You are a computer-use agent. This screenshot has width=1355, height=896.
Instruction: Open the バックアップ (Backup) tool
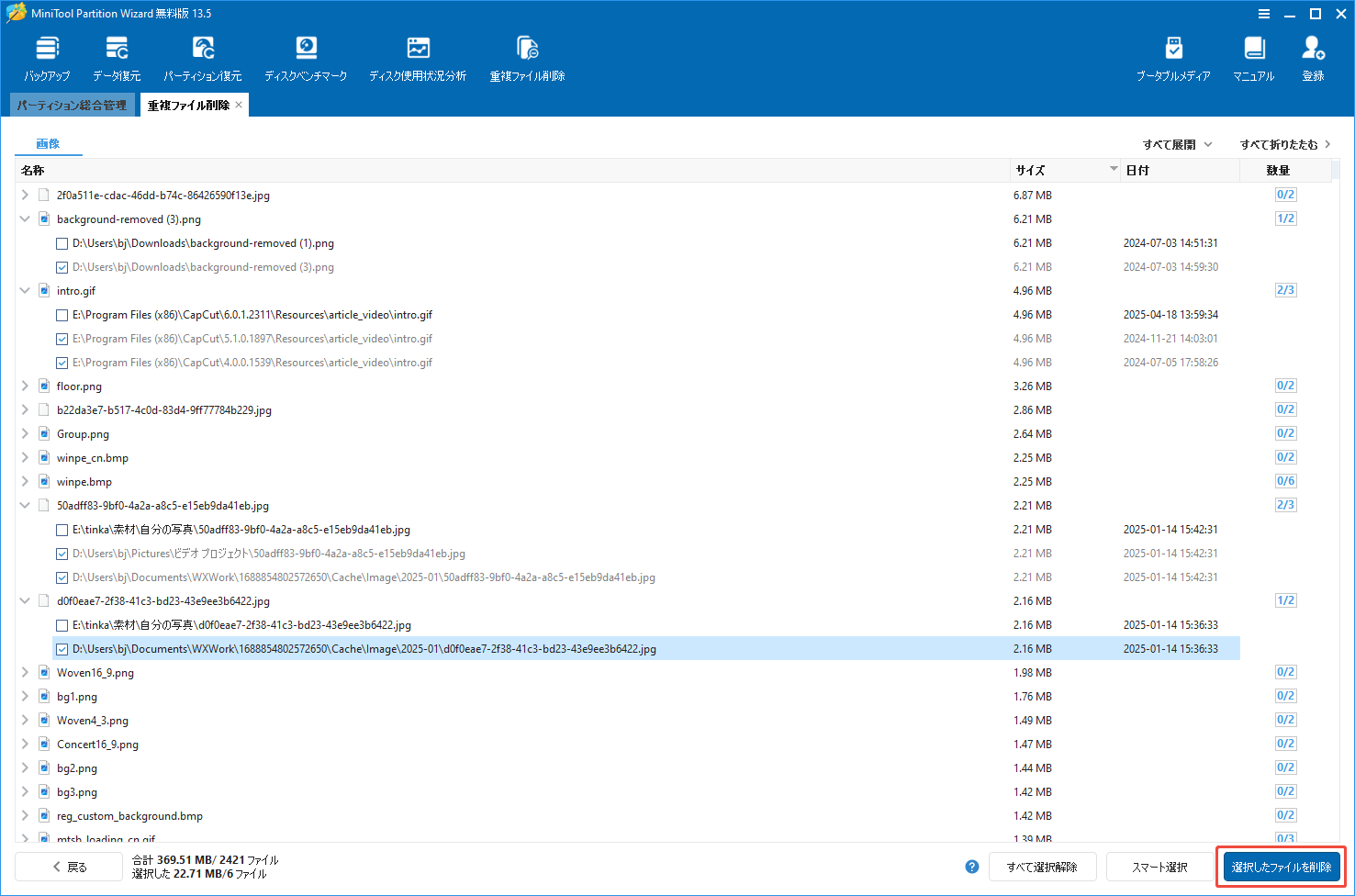(46, 55)
